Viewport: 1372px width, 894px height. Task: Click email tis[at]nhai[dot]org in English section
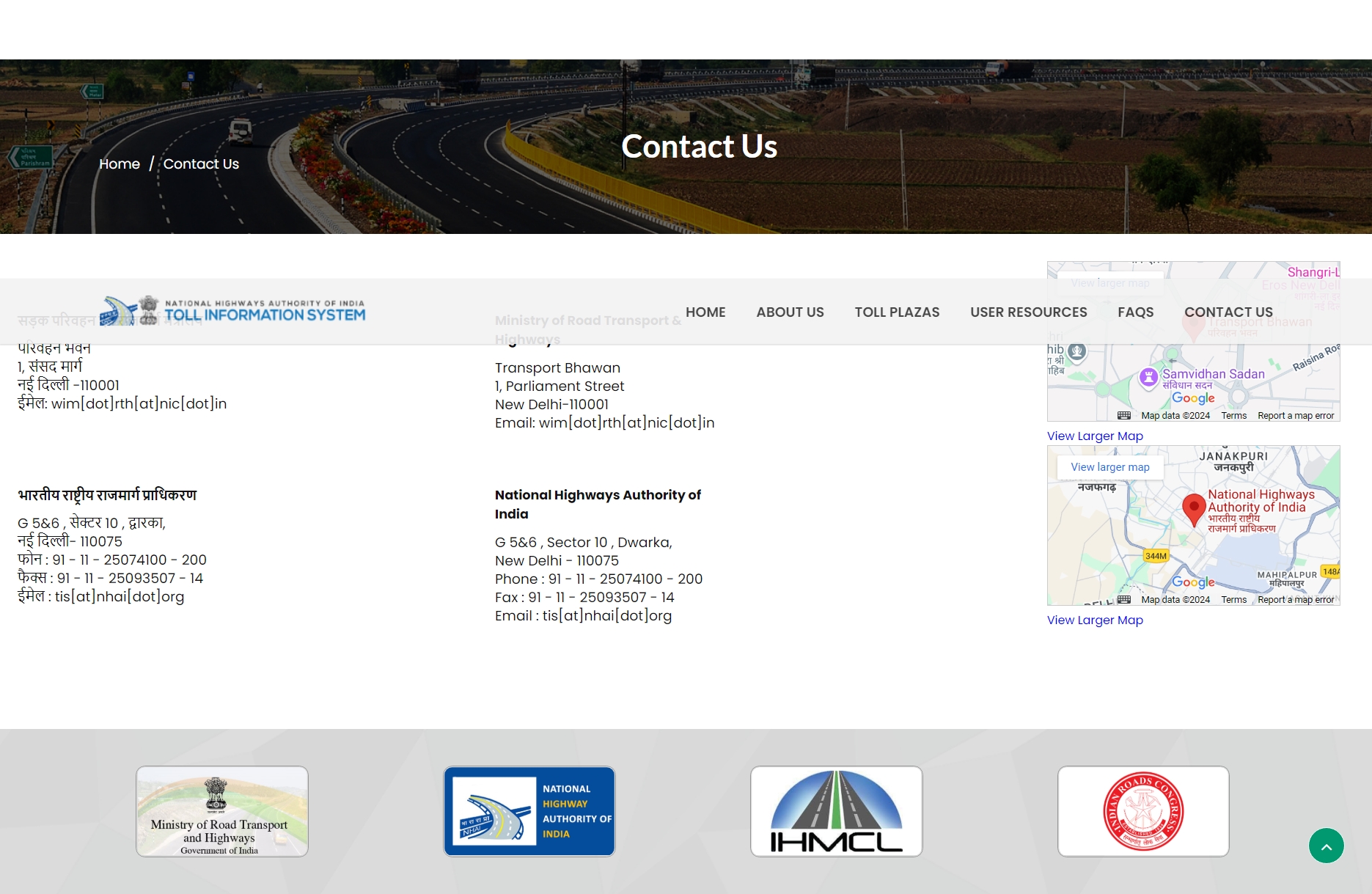[x=607, y=616]
